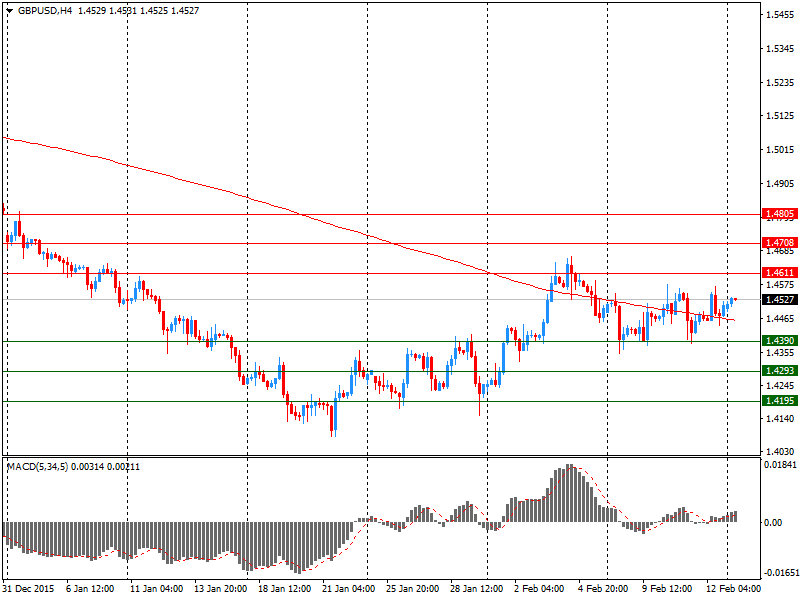Click the 6 Jan 12:00 time label
This screenshot has width=800, height=600.
[90, 589]
